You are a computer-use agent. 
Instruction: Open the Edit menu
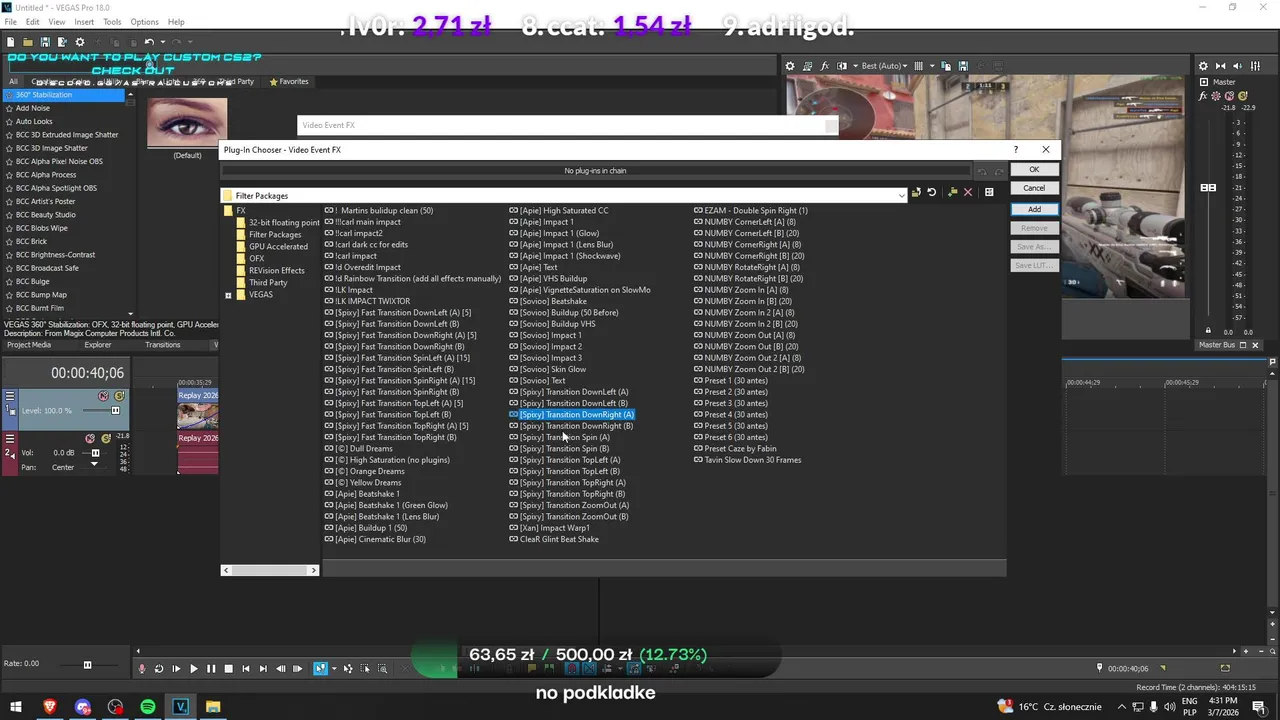(x=33, y=22)
